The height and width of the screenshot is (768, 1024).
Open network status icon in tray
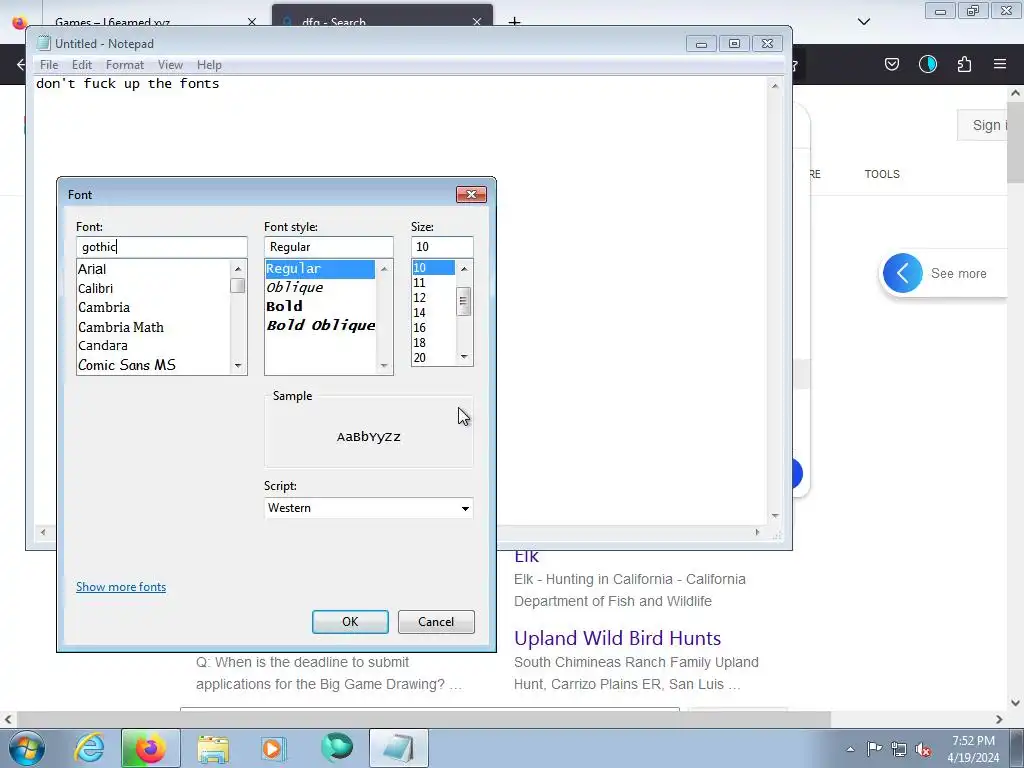click(x=899, y=749)
